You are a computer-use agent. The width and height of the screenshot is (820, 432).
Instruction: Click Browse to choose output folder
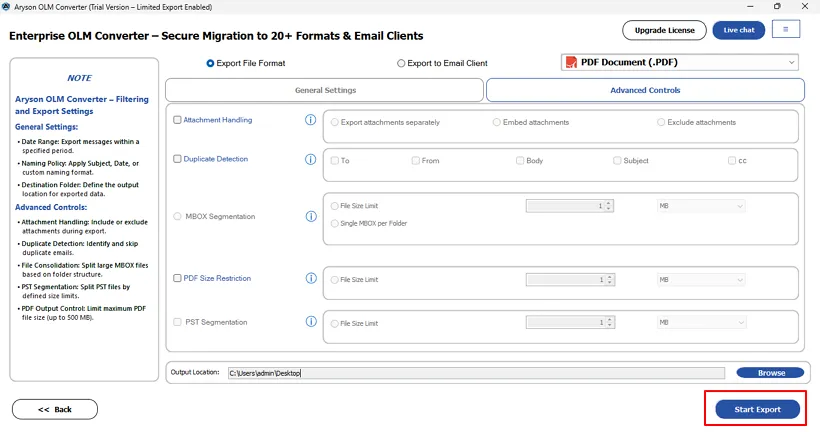coord(770,373)
